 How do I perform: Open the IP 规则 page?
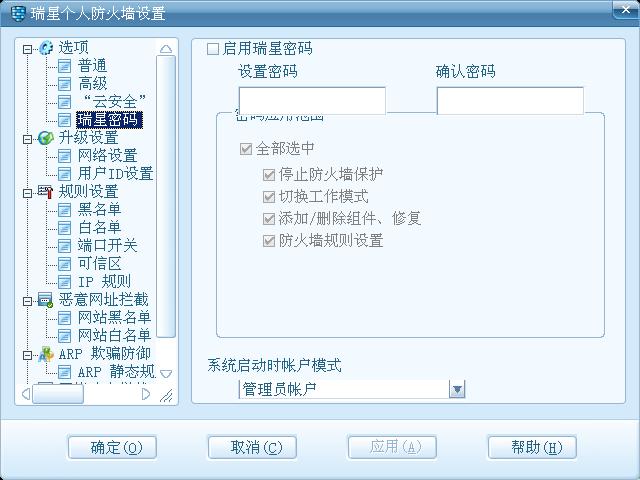(x=104, y=282)
